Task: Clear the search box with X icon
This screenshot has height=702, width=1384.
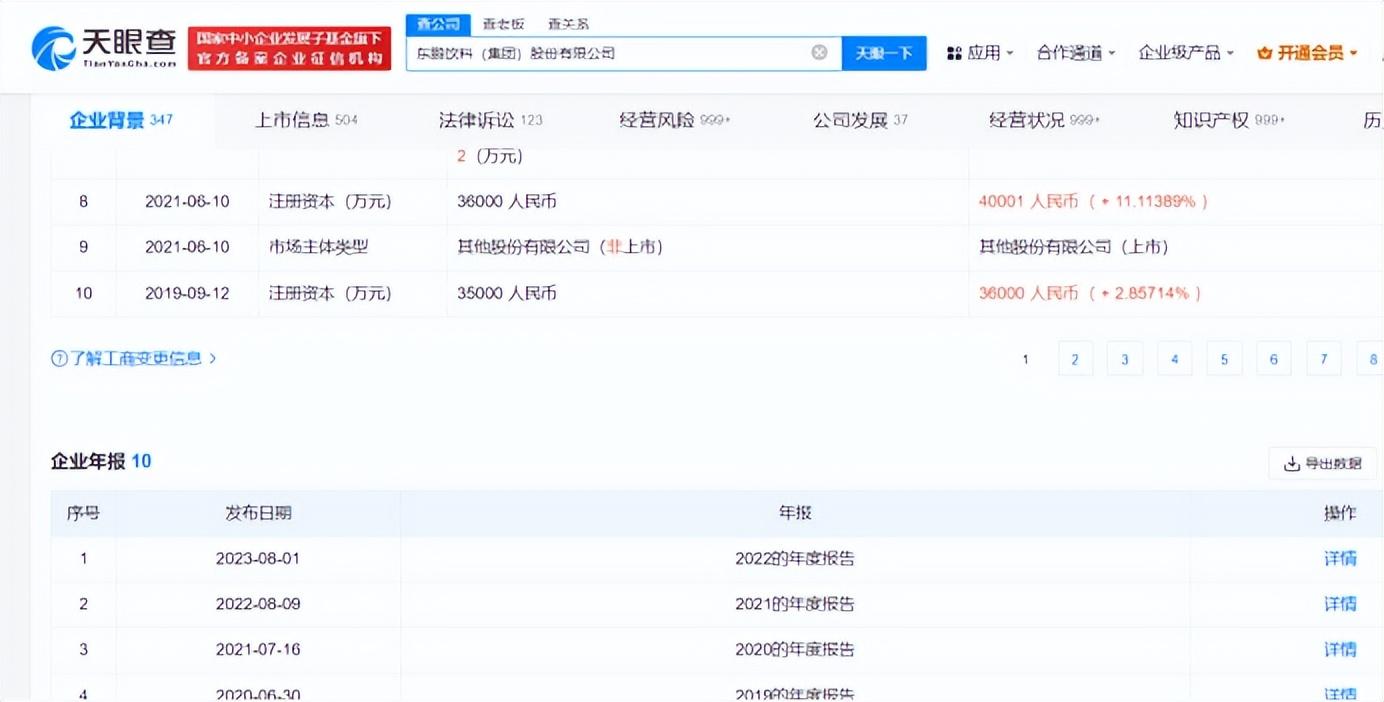Action: 819,53
